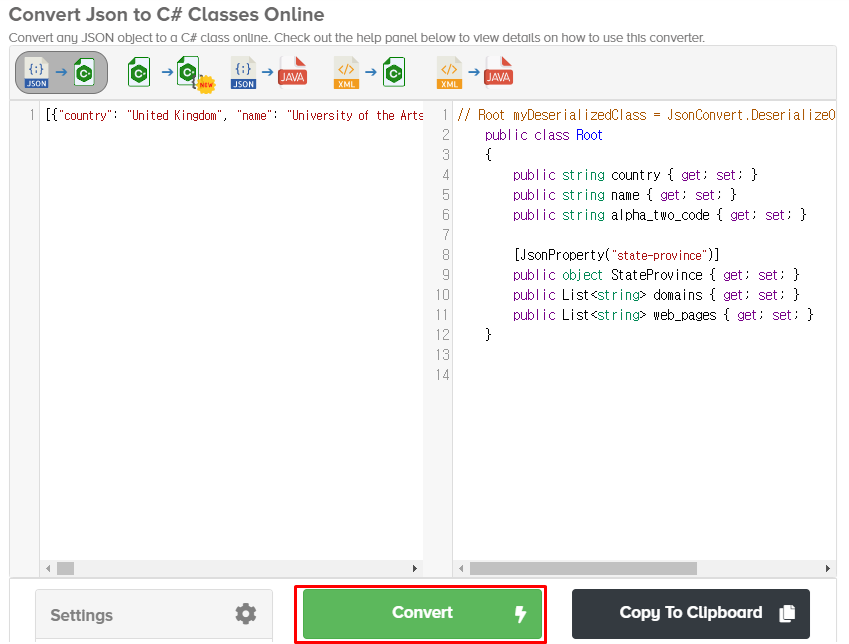Open the C# to C# new converter

171,73
